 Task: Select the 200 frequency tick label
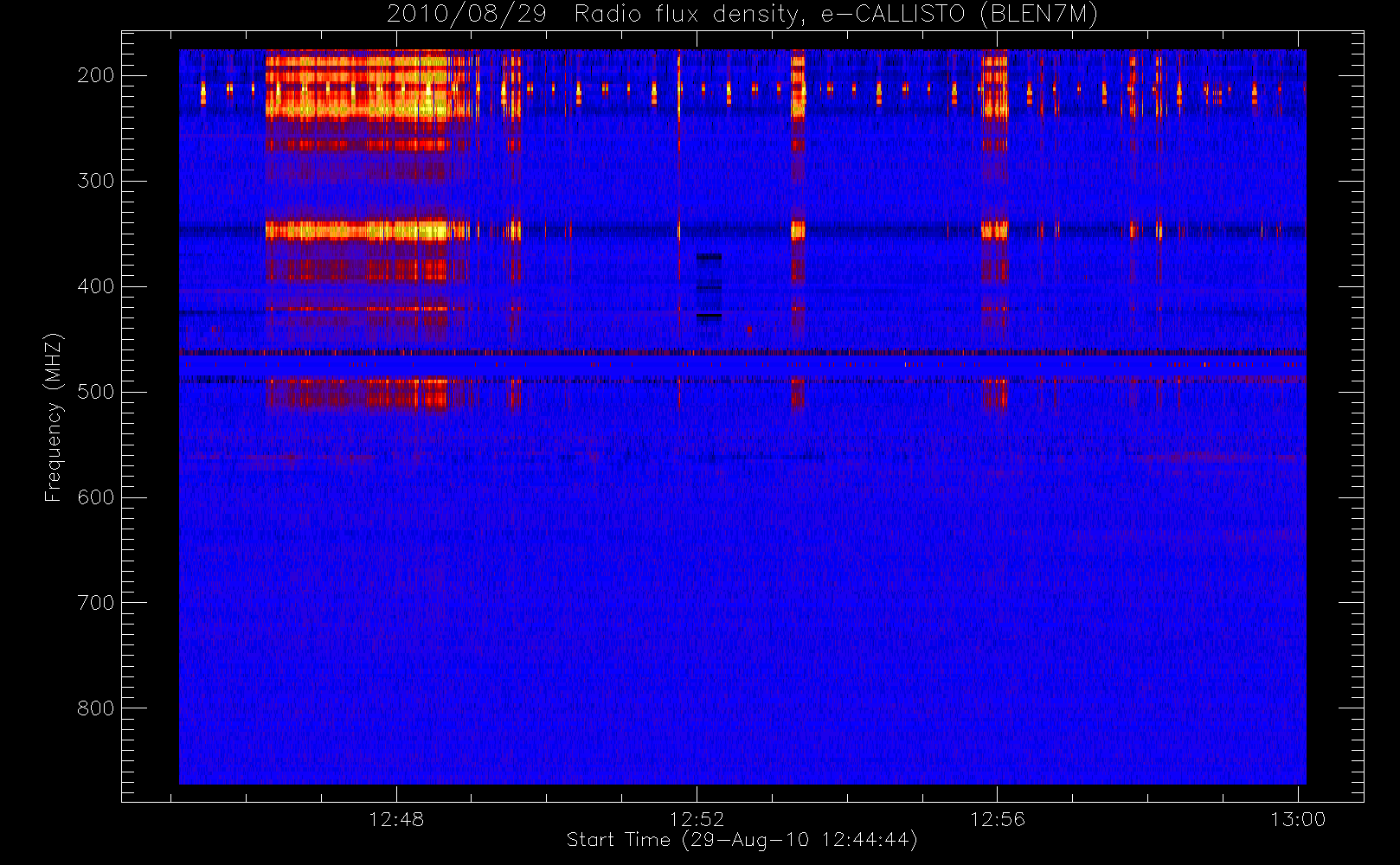[96, 75]
